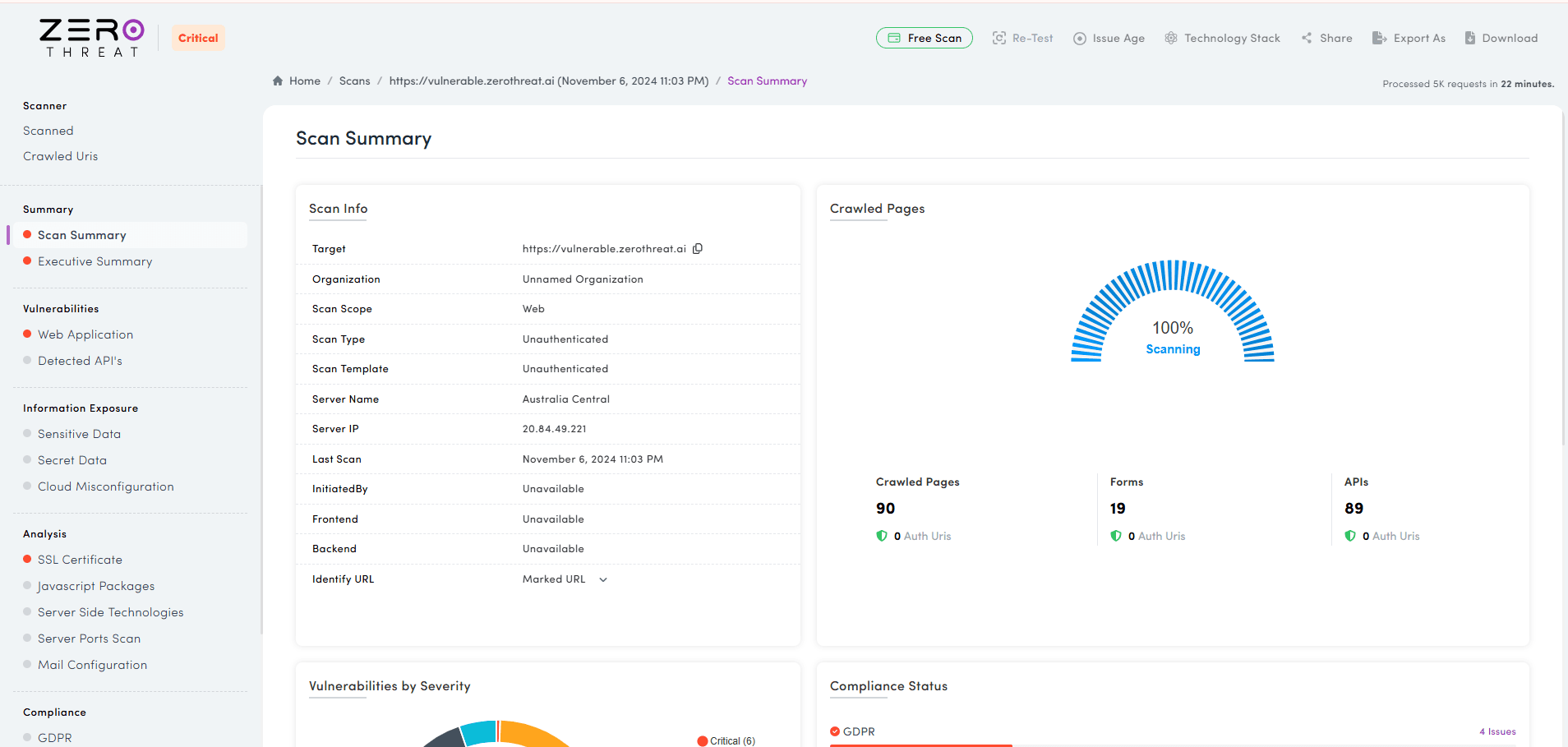
Task: Click Share button label
Action: 1336,38
